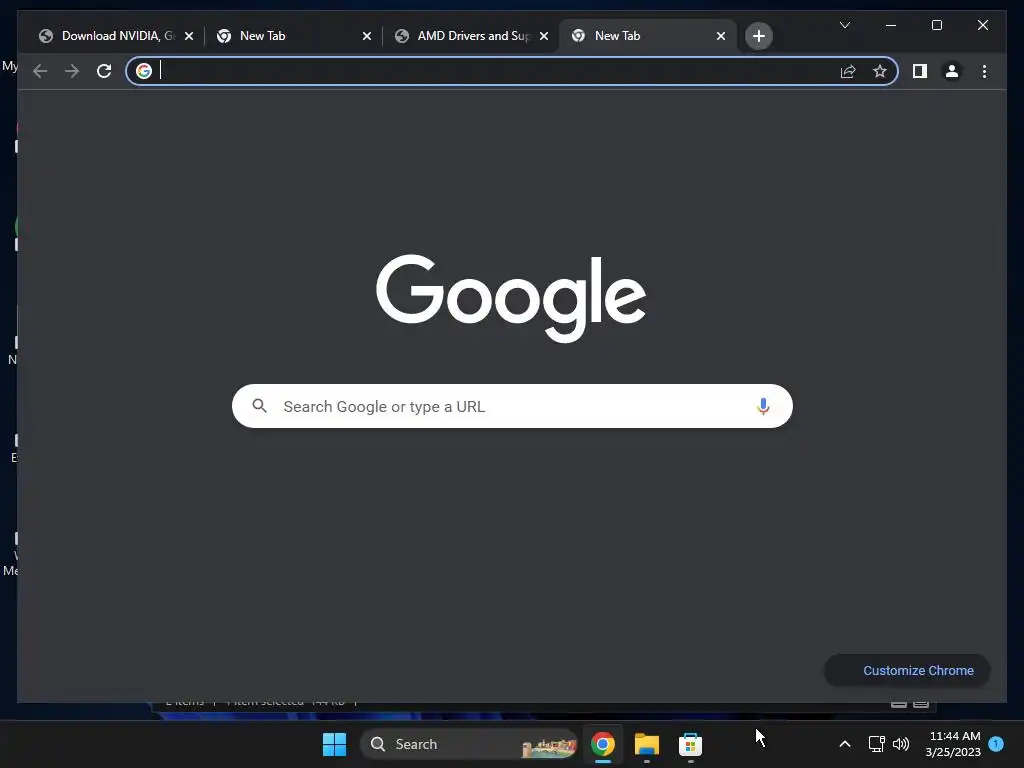Viewport: 1024px width, 768px height.
Task: Close the Download NVIDIA tab
Action: click(x=189, y=36)
